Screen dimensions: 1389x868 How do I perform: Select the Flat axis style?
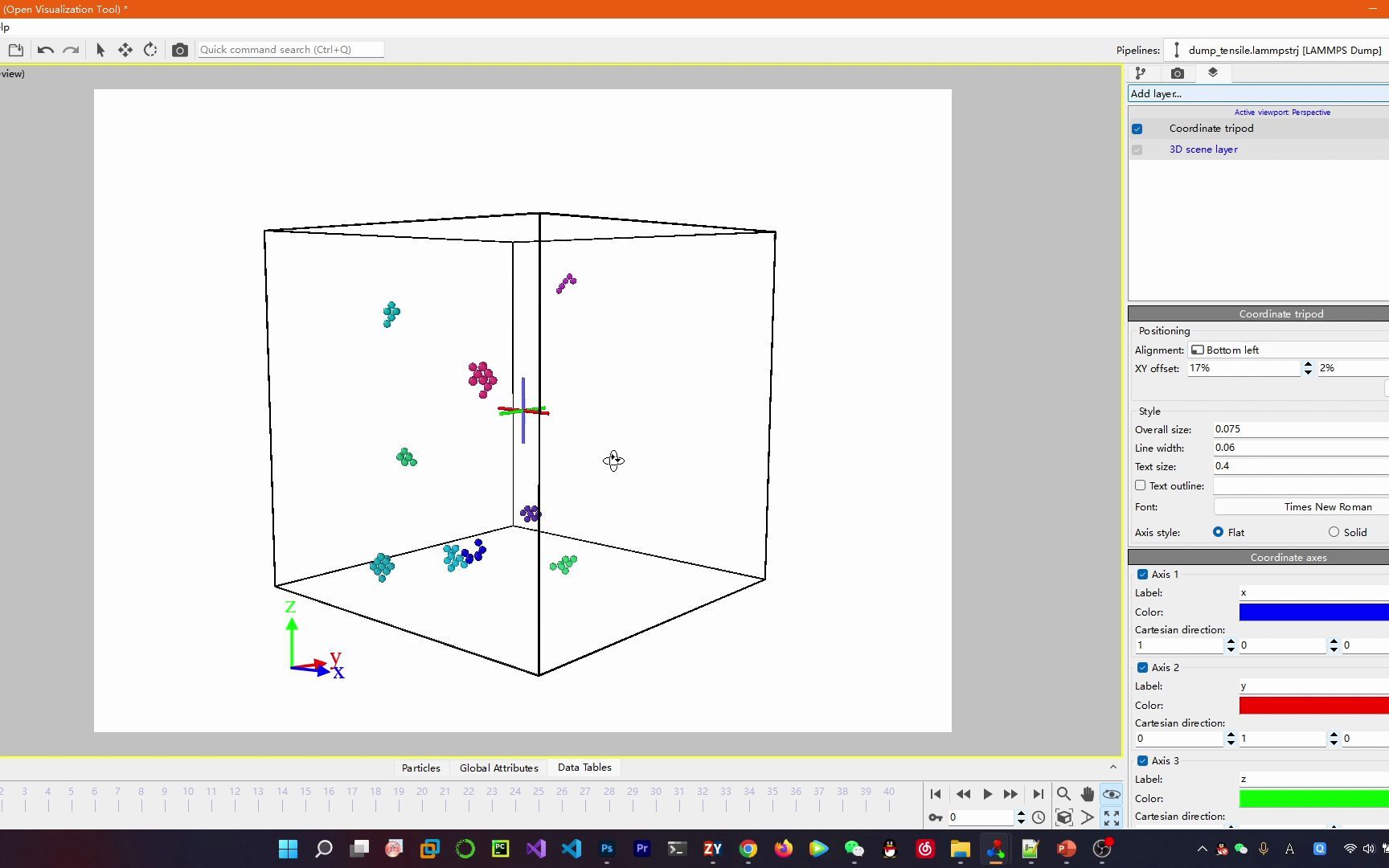tap(1219, 532)
